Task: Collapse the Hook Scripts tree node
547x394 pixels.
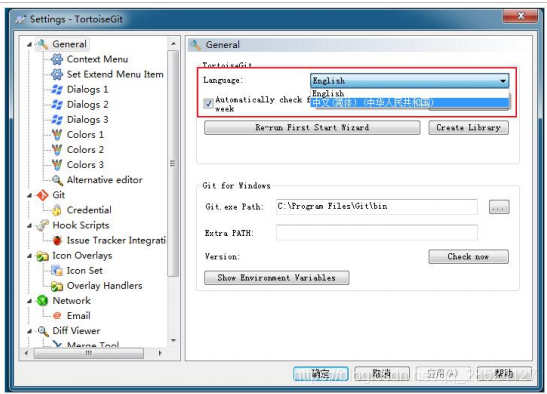Action: [30, 226]
